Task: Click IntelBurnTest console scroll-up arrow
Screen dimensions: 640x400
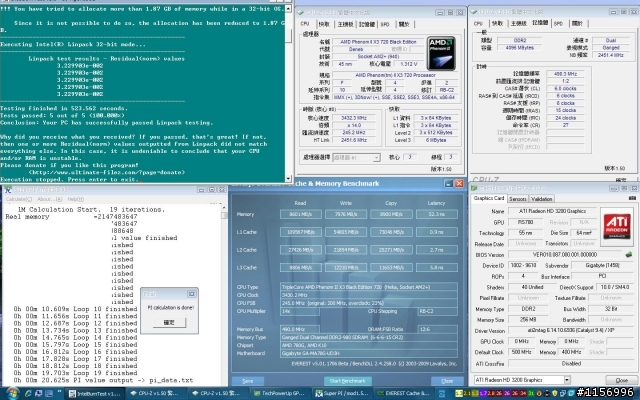Action: pos(288,9)
